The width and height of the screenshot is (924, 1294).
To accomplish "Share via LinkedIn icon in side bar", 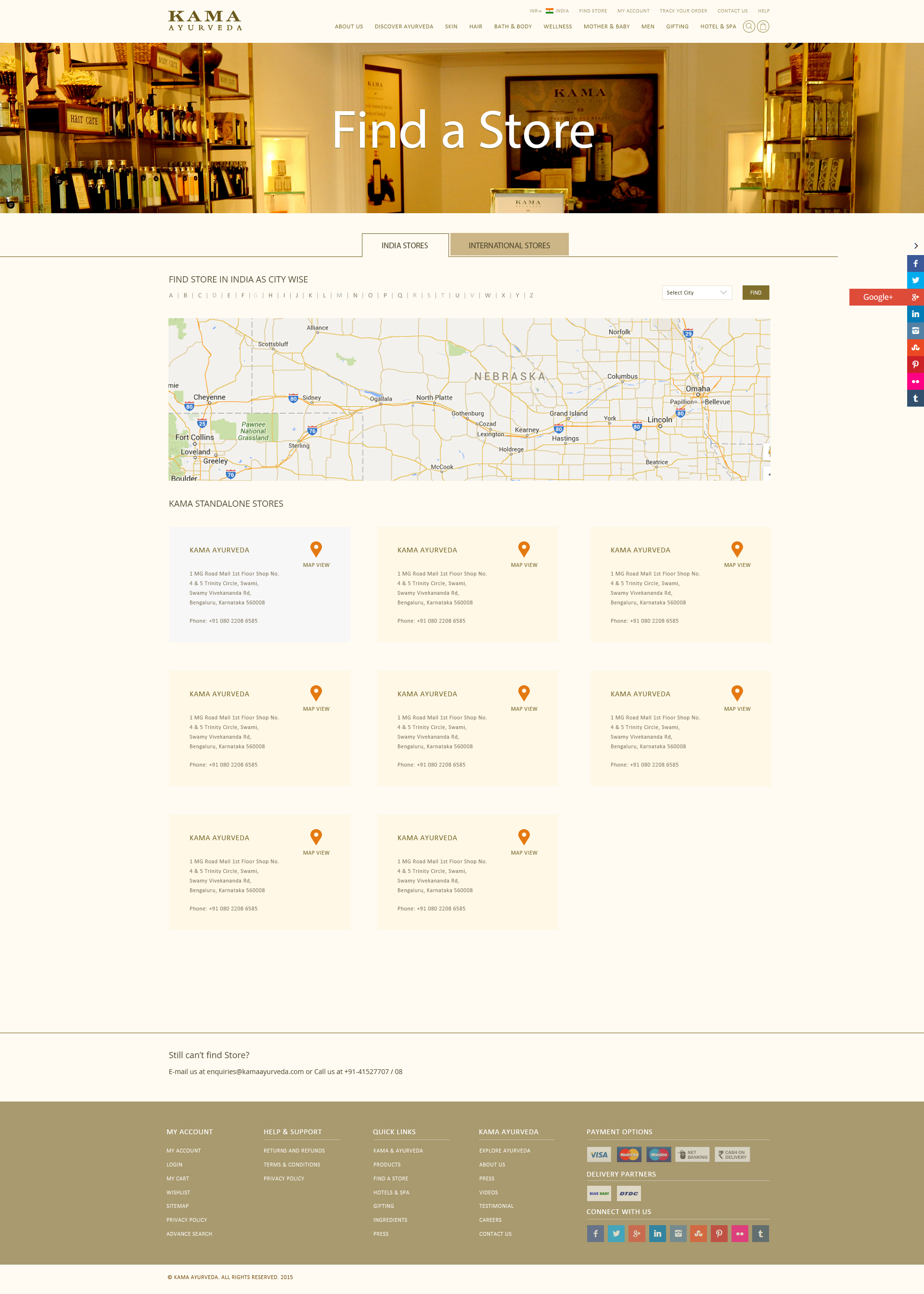I will coord(915,314).
